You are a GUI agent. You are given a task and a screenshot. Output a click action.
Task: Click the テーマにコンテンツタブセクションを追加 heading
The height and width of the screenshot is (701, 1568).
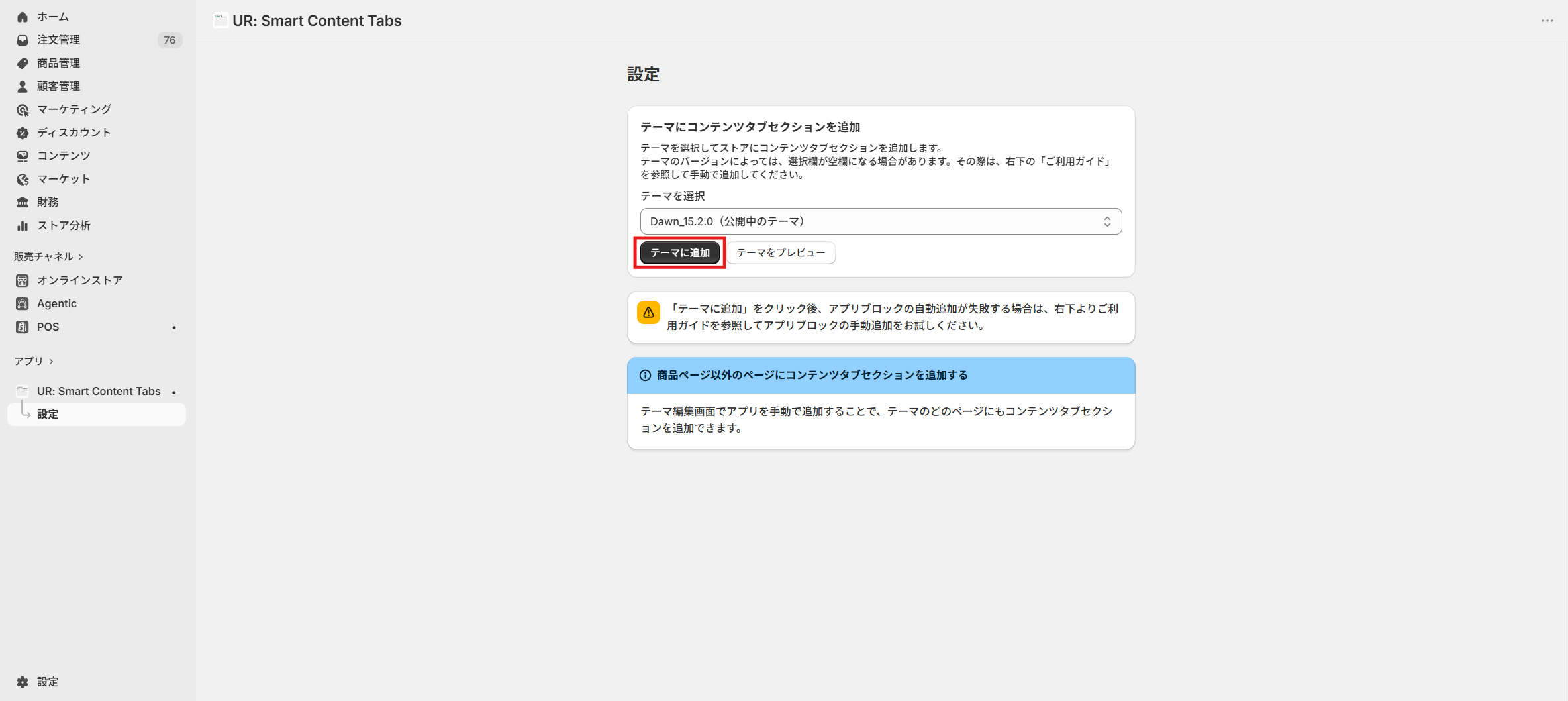750,127
